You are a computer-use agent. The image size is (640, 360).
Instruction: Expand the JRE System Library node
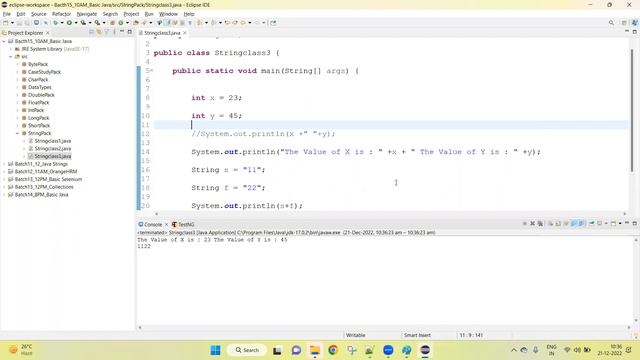11,49
